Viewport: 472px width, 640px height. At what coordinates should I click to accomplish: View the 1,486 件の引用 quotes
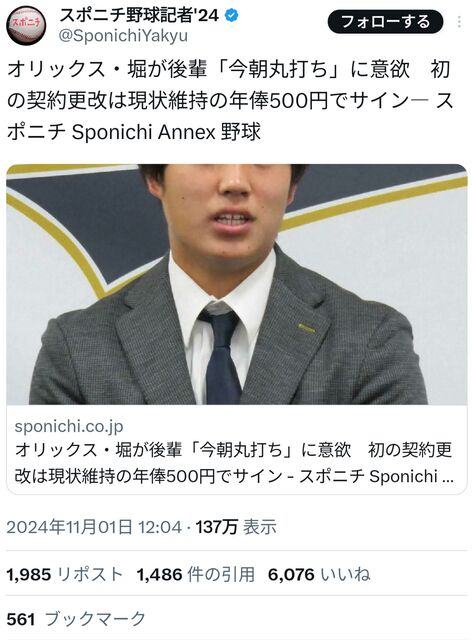pos(196,574)
